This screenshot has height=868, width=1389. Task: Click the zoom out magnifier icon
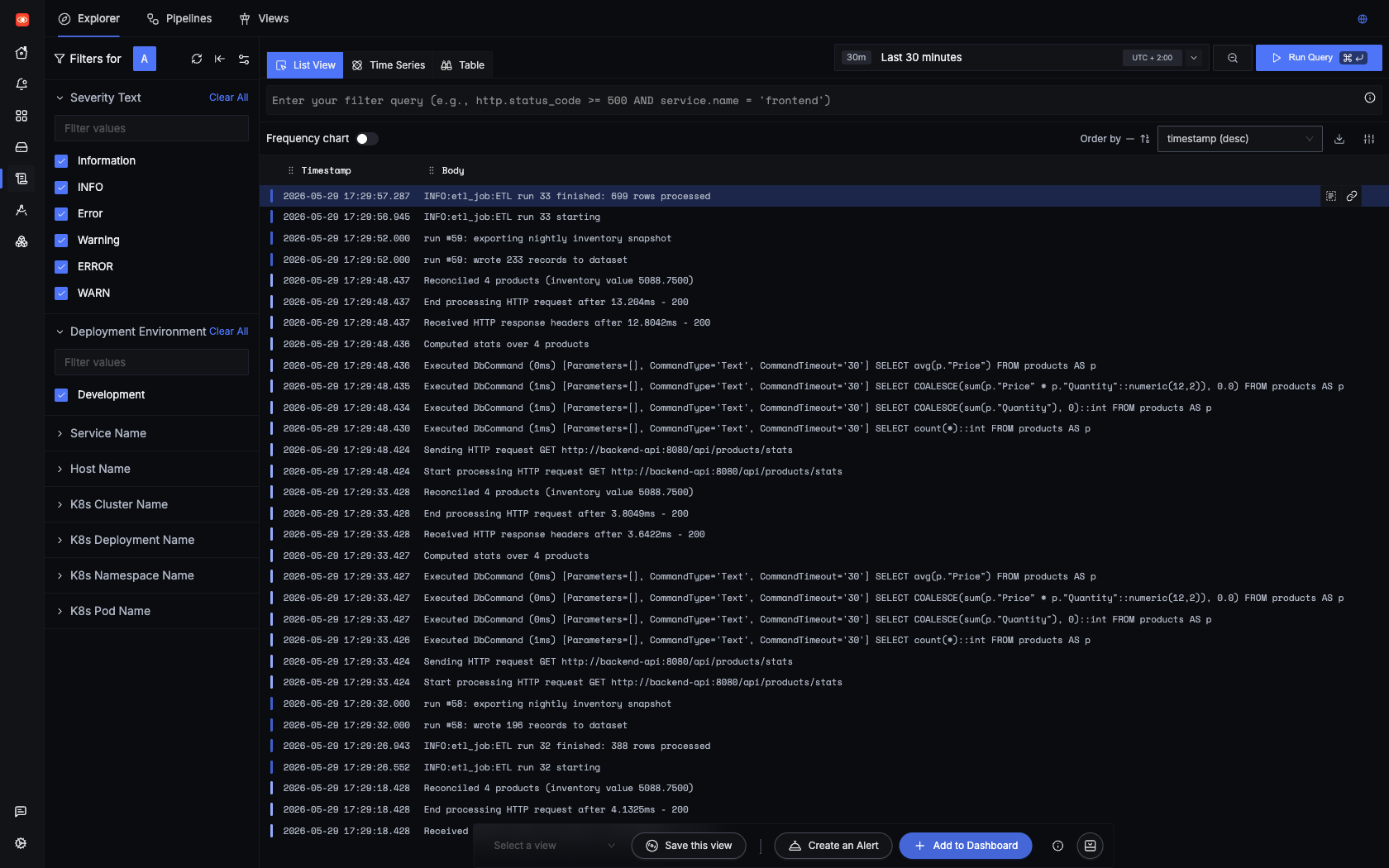[1233, 58]
